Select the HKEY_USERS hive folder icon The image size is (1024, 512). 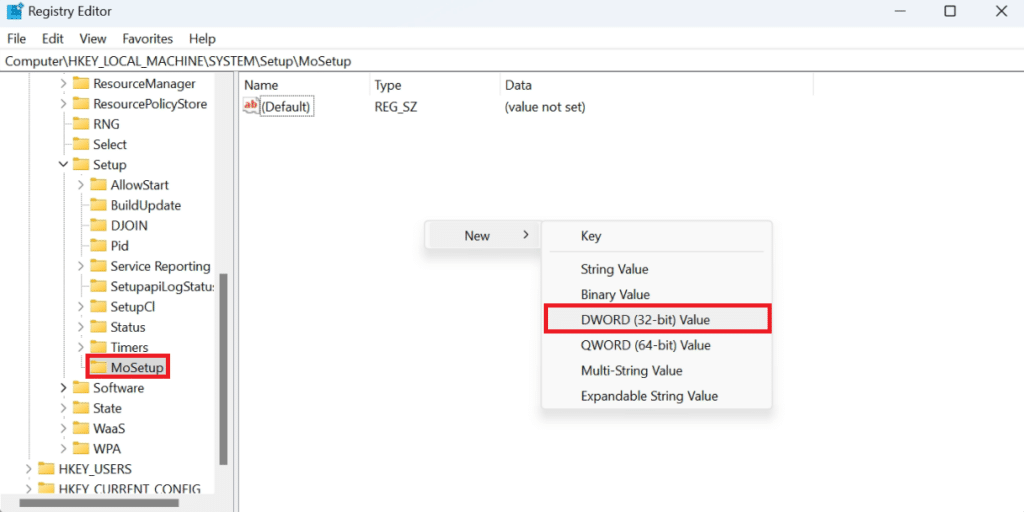(x=46, y=469)
